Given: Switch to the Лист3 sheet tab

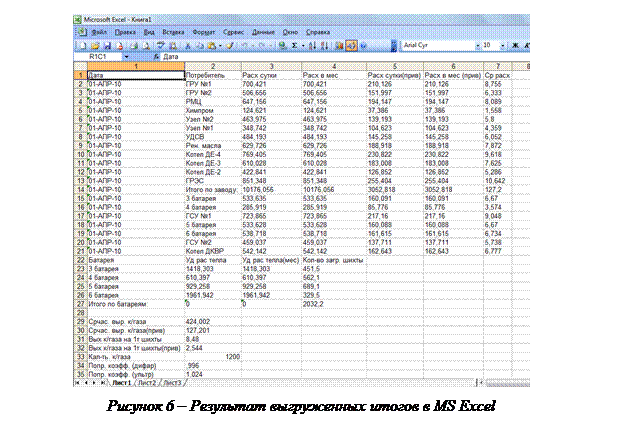Looking at the screenshot, I should pyautogui.click(x=173, y=383).
